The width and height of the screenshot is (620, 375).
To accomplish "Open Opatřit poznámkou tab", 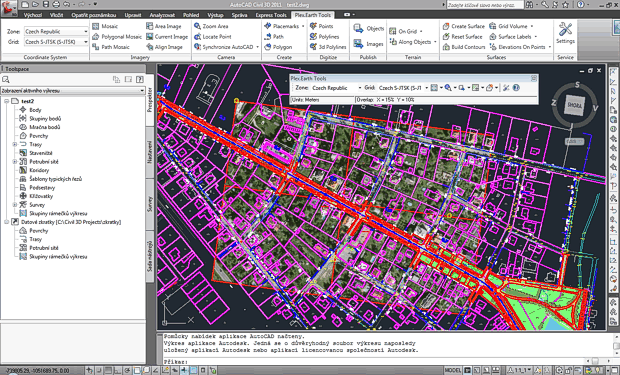I will point(94,15).
